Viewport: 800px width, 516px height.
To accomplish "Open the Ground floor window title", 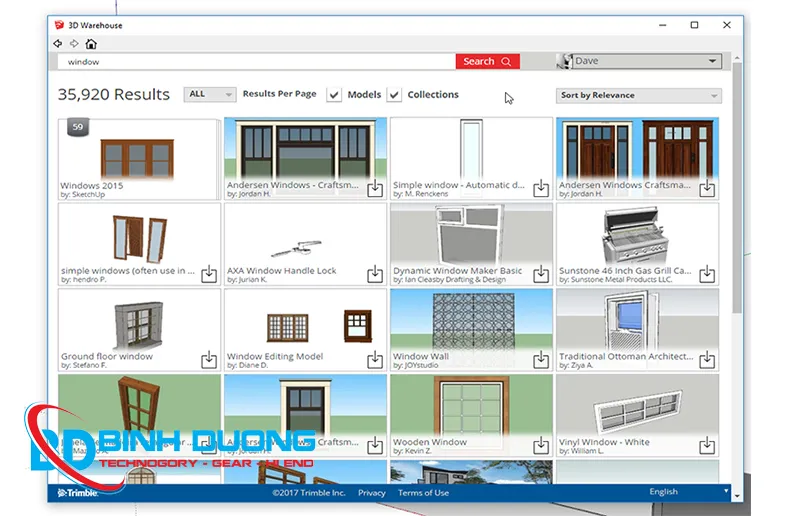I will (x=107, y=356).
